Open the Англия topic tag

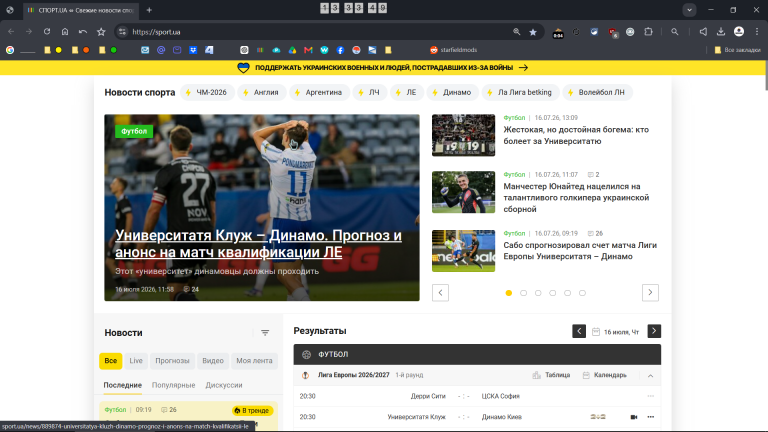[x=262, y=93]
